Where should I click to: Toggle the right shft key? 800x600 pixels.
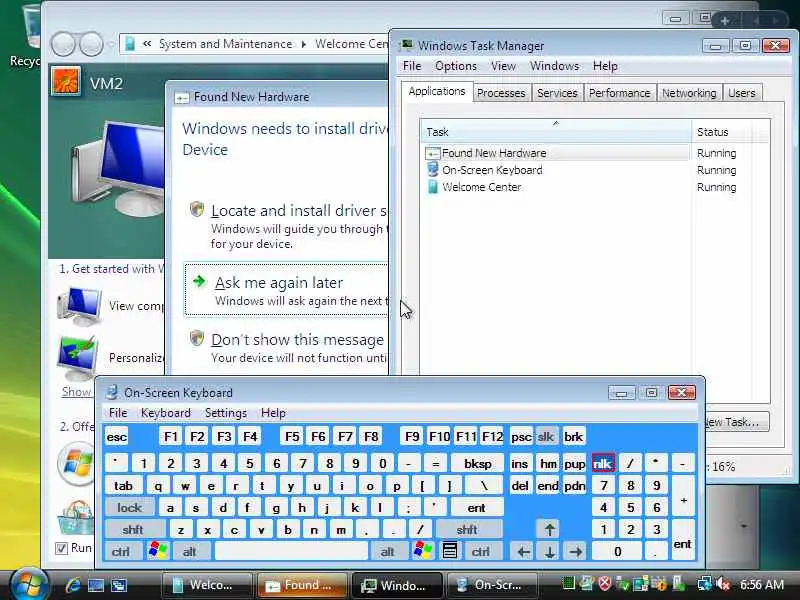coord(467,529)
